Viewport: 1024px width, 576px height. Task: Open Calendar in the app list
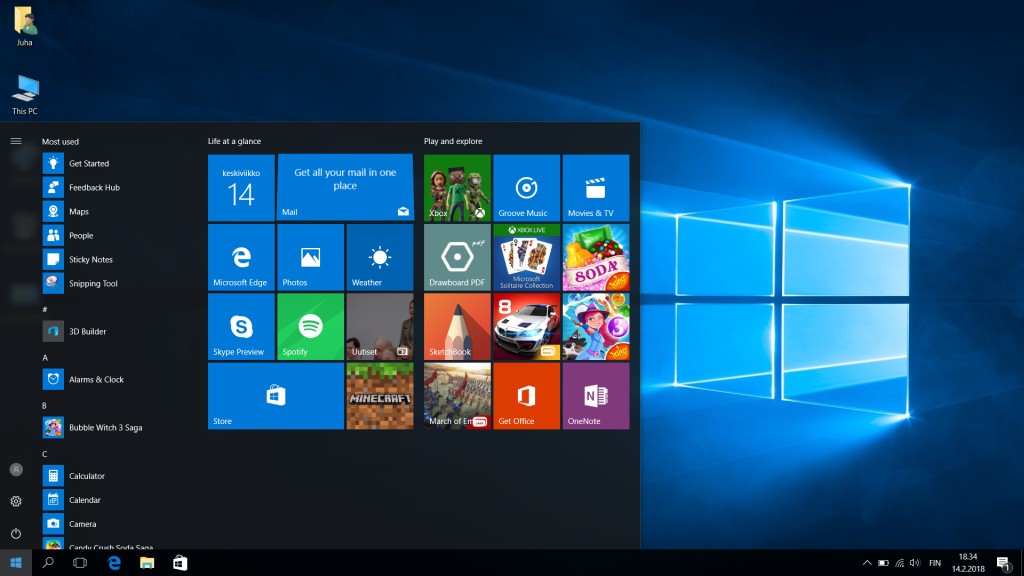click(118, 500)
